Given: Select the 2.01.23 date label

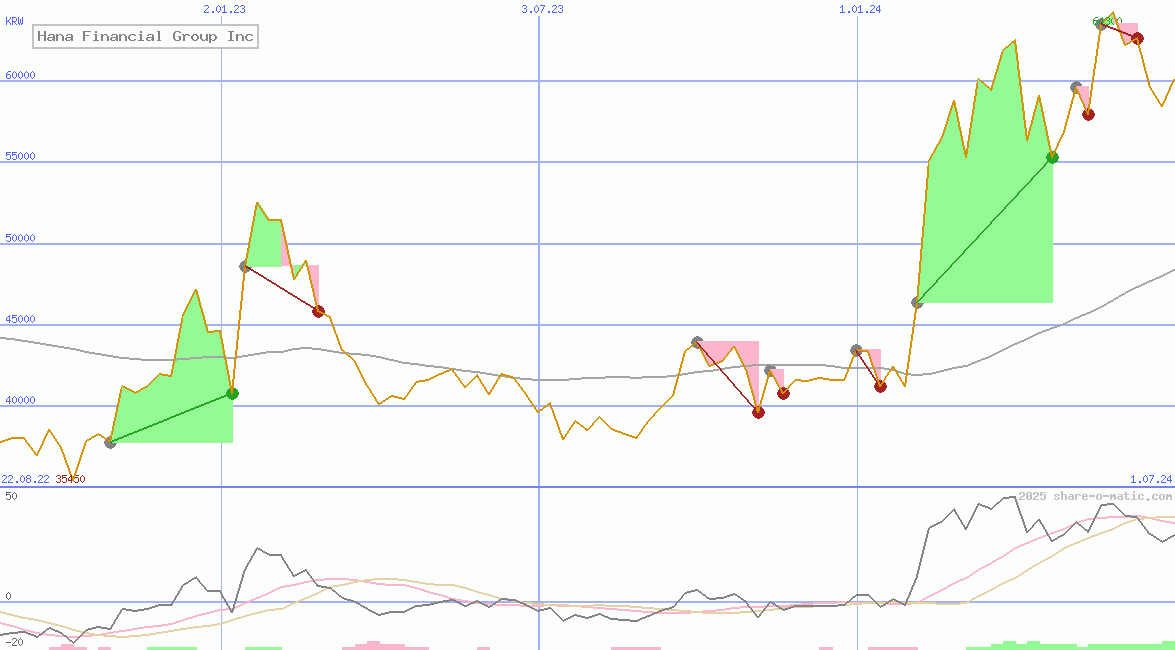Looking at the screenshot, I should click(x=224, y=9).
